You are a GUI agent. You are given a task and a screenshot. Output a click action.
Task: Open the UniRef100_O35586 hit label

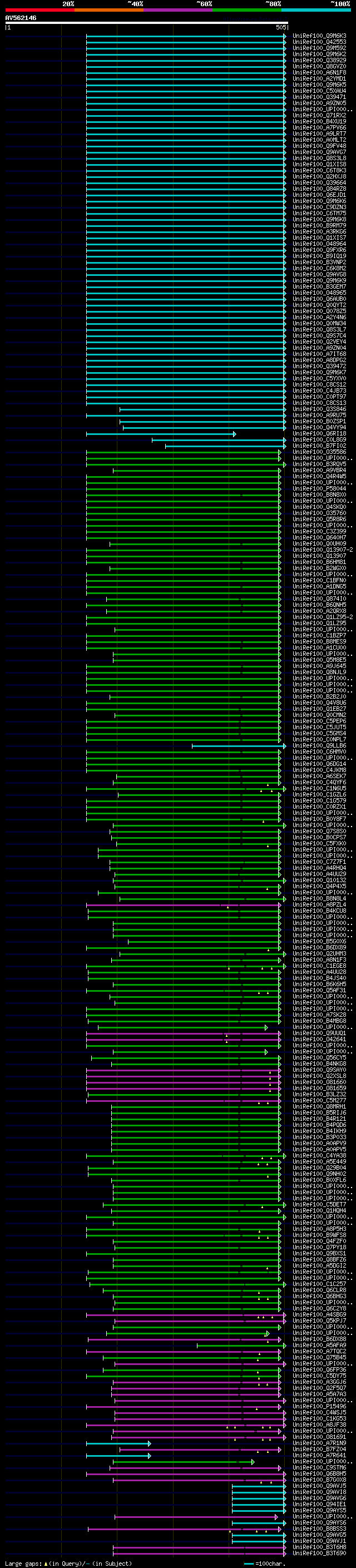[319, 452]
